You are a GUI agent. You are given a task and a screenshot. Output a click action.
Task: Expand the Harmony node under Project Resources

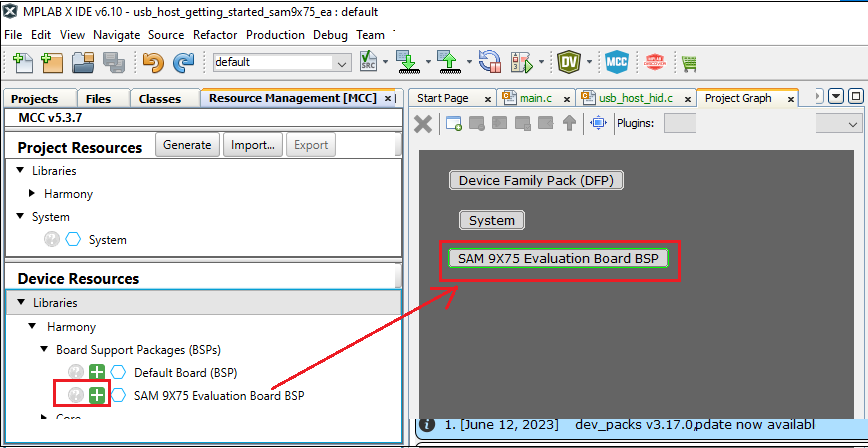tap(33, 194)
